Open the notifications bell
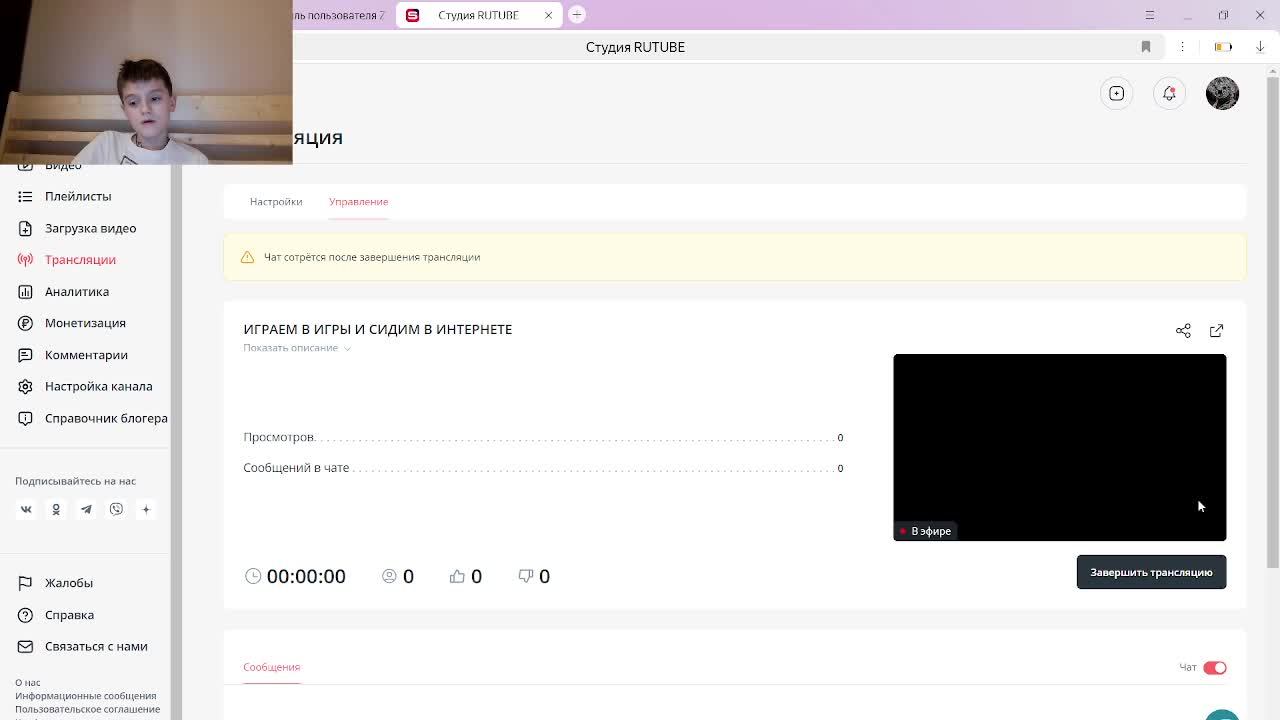This screenshot has height=720, width=1280. click(1169, 93)
